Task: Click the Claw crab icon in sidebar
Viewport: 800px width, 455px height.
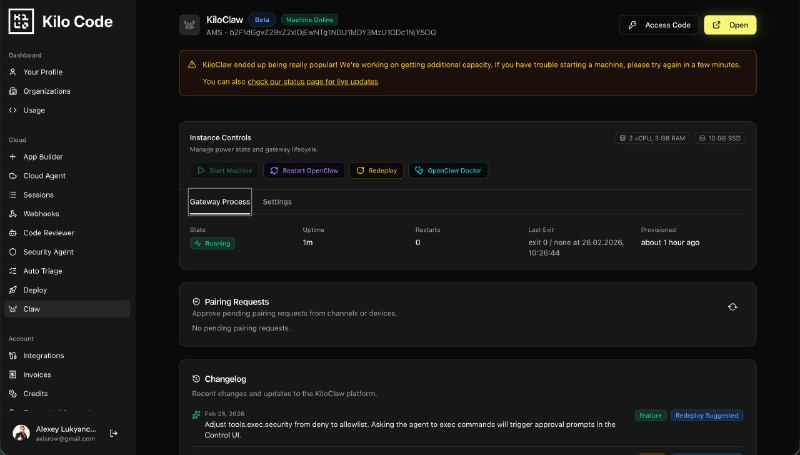Action: tap(13, 309)
